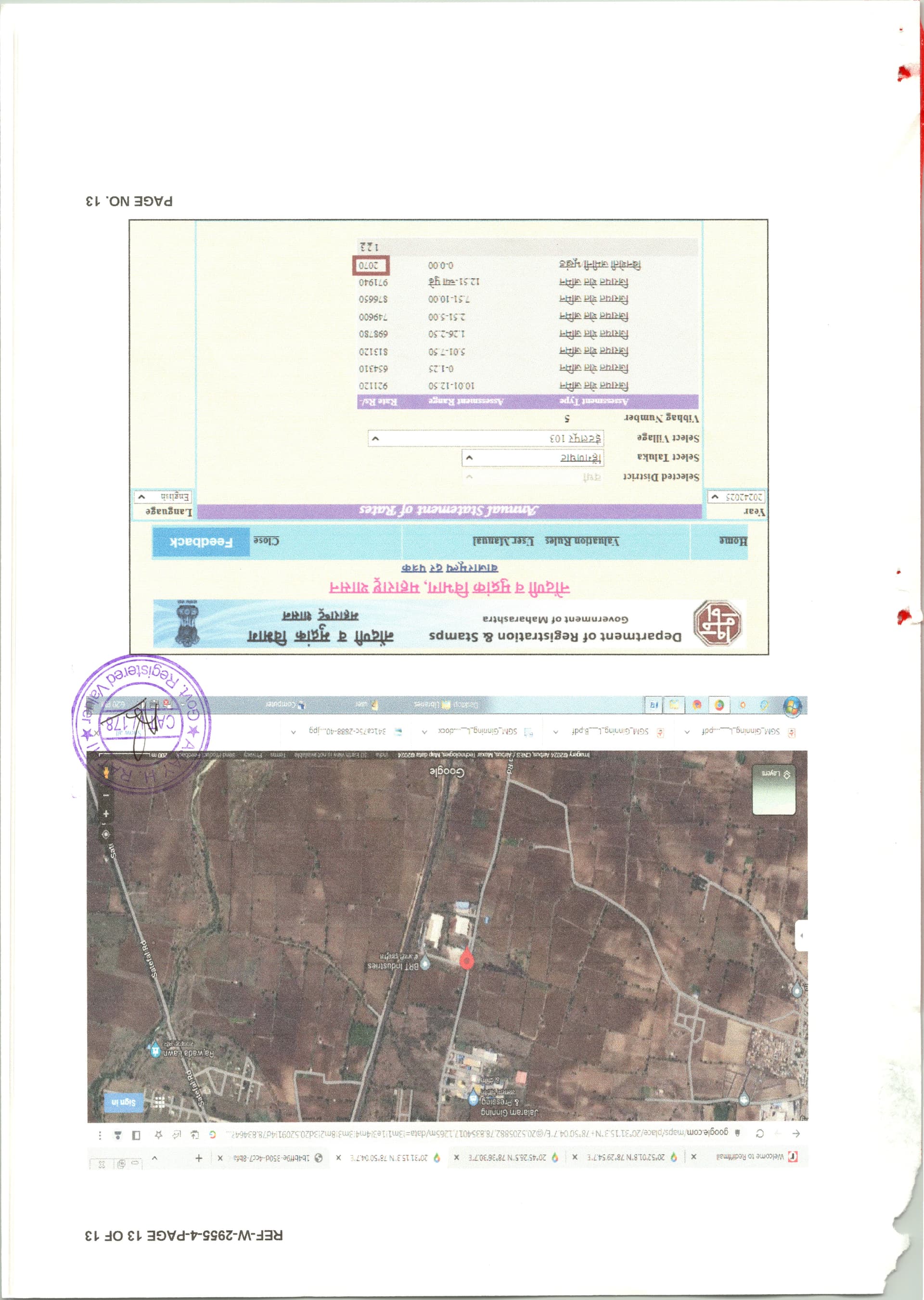The width and height of the screenshot is (924, 1300).
Task: Click the Firefox icon in the taskbar
Action: [x=697, y=705]
